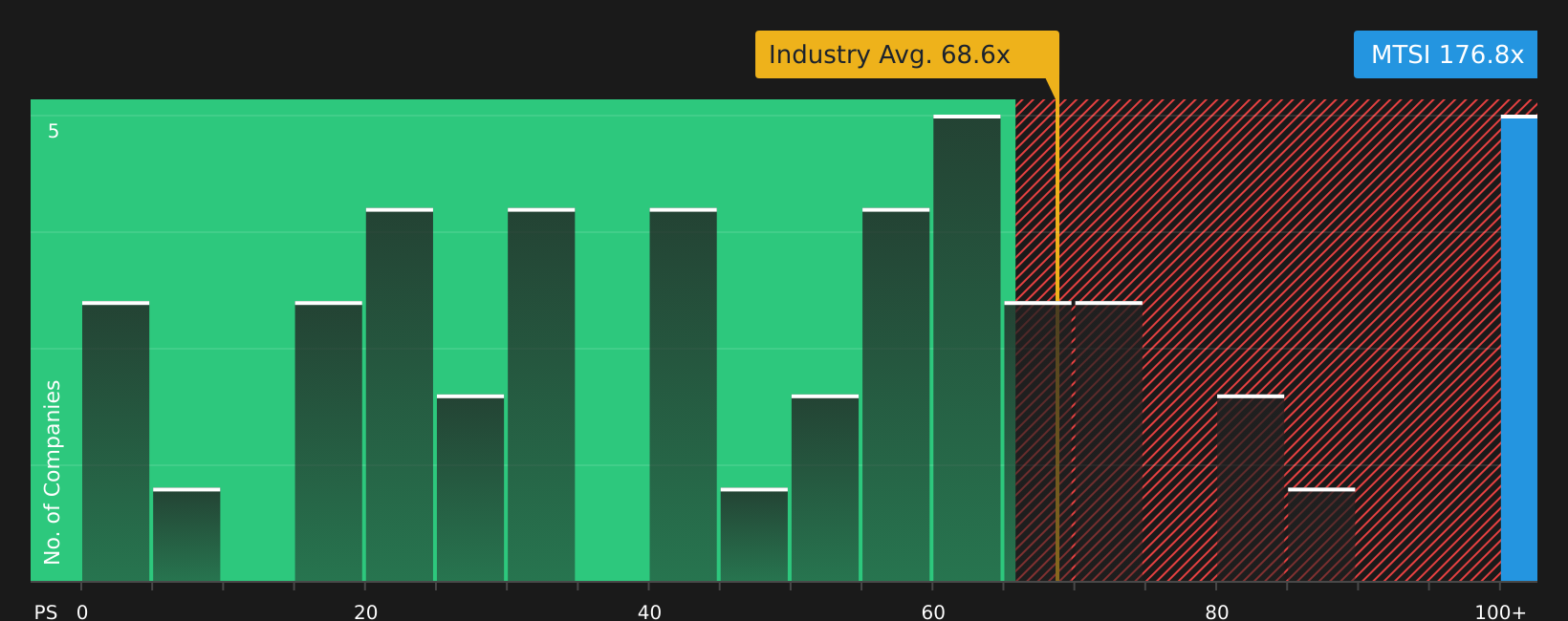Select the histogram bar at PS 0-5
Screen dimensions: 1568x621
point(116,441)
